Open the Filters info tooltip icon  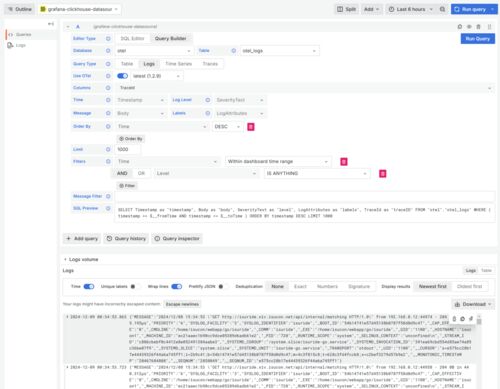(x=108, y=161)
